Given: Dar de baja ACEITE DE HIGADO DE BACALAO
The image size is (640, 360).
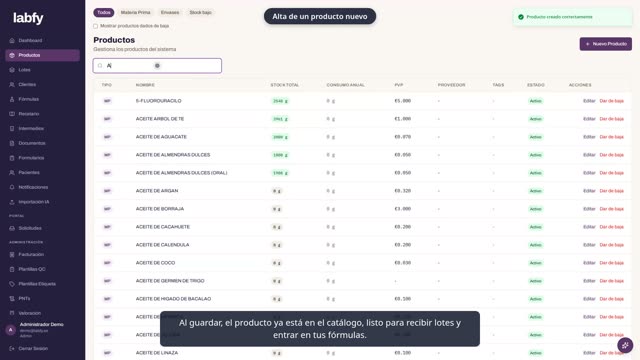Looking at the screenshot, I should (x=611, y=299).
